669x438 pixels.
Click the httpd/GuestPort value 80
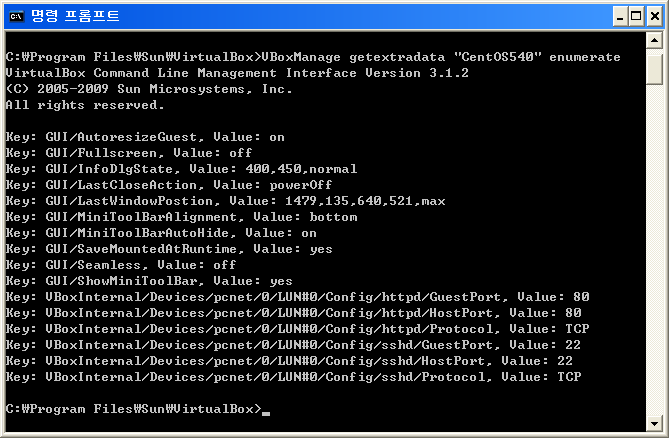click(581, 296)
